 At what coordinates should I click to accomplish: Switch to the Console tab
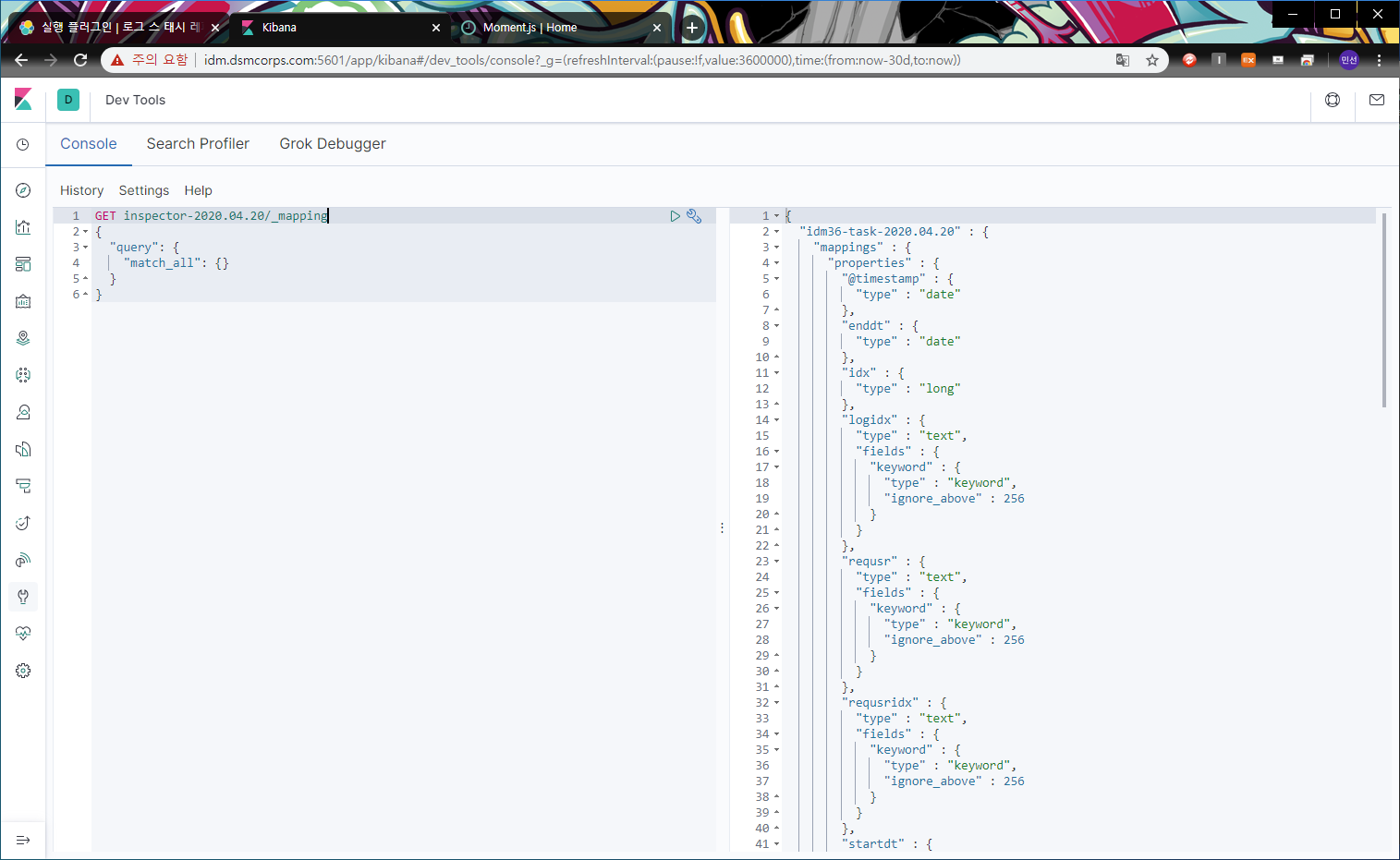coord(89,144)
